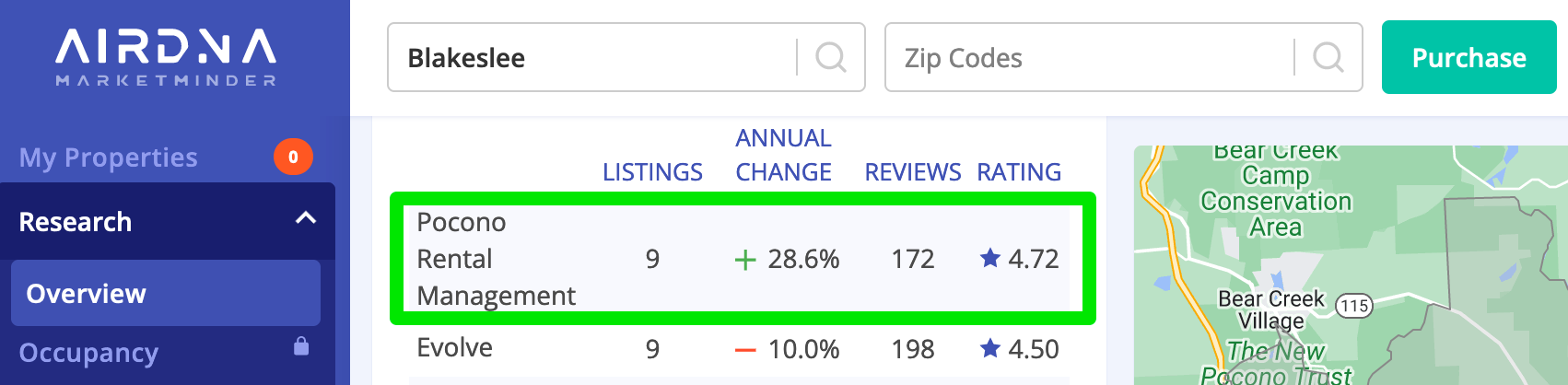The image size is (1568, 385).
Task: Sort by ANNUAL CHANGE column header
Action: tap(783, 155)
